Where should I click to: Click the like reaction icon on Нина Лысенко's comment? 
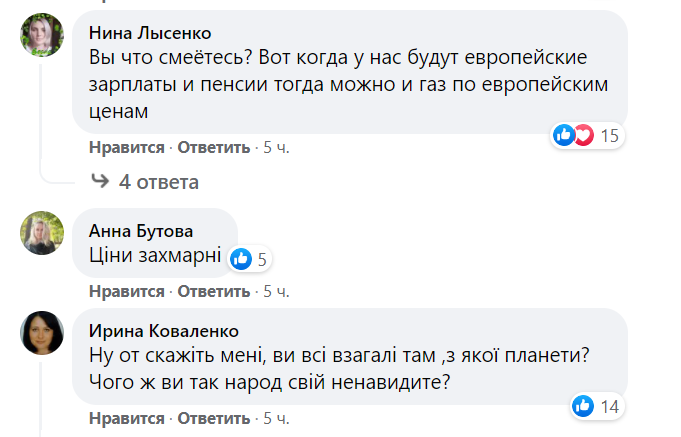(565, 135)
